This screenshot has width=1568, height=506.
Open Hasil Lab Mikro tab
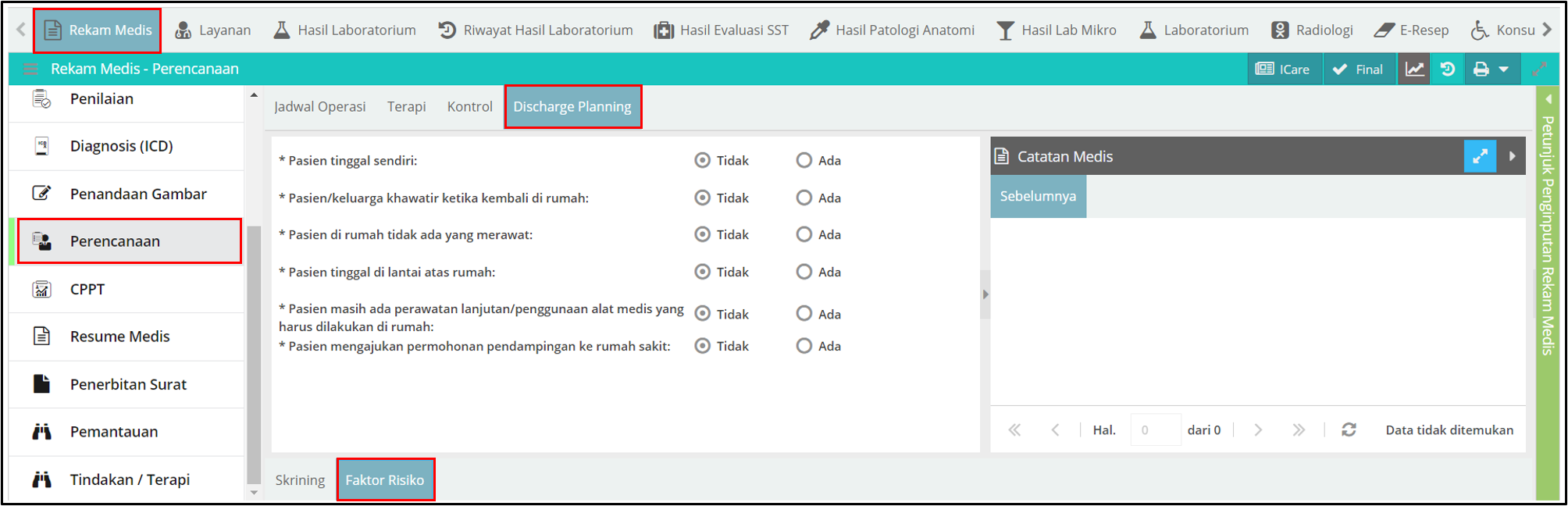pyautogui.click(x=1056, y=30)
